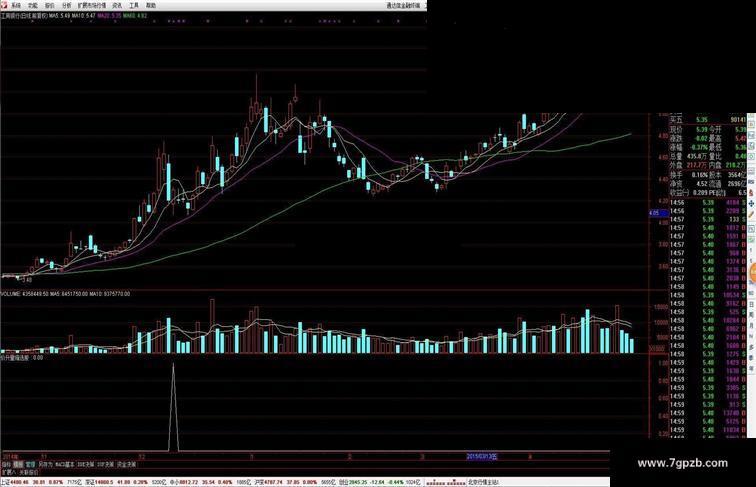756x487 pixels.
Task: Open the 报价 menu
Action: [x=50, y=6]
